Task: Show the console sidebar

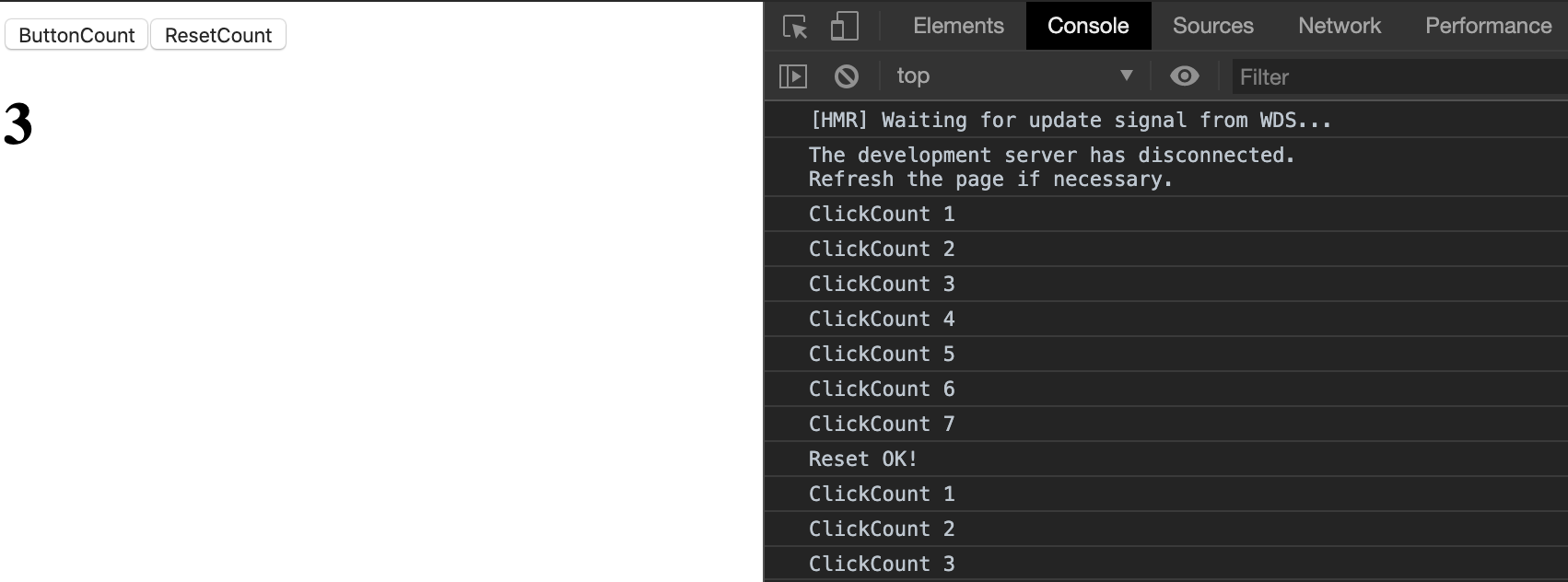Action: click(793, 76)
